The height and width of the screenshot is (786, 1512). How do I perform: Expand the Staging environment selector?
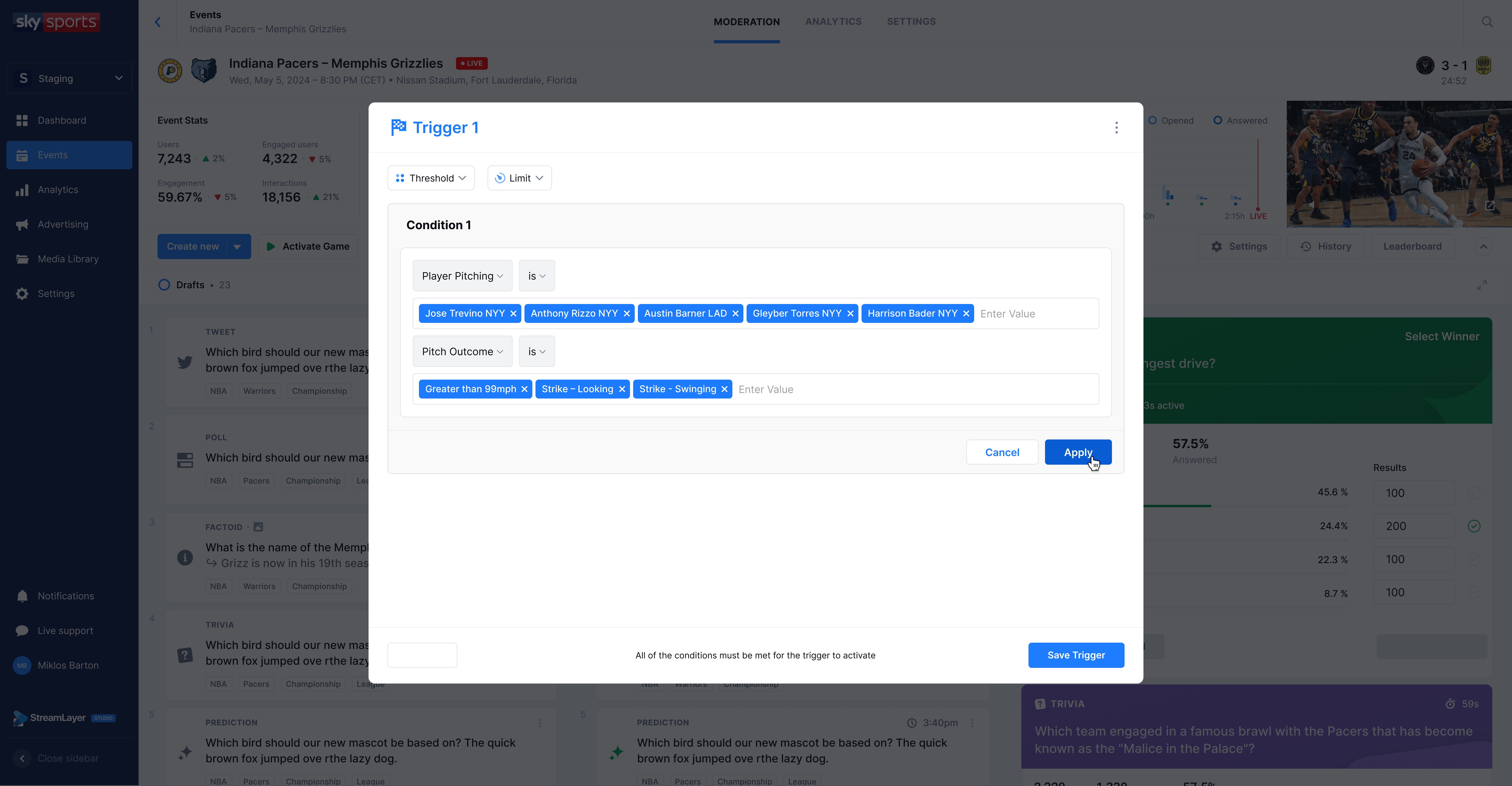coord(69,78)
